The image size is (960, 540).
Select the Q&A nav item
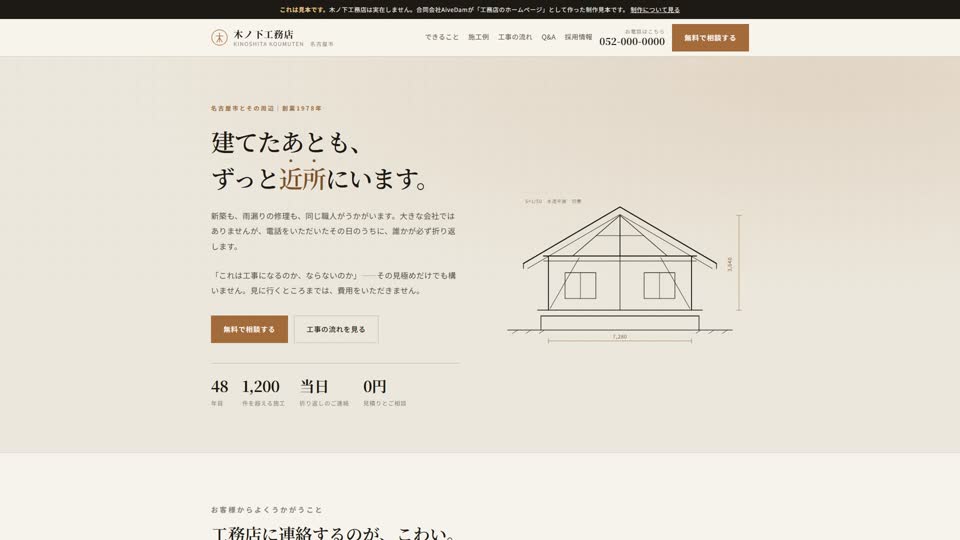click(x=549, y=37)
